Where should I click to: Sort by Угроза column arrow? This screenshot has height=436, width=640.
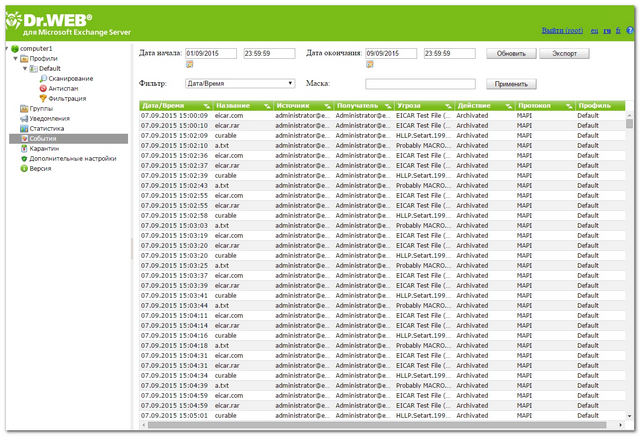click(x=449, y=106)
